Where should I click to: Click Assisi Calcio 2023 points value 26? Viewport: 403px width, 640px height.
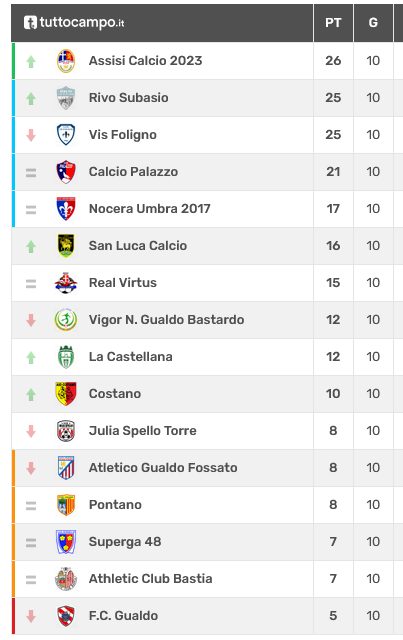(333, 61)
